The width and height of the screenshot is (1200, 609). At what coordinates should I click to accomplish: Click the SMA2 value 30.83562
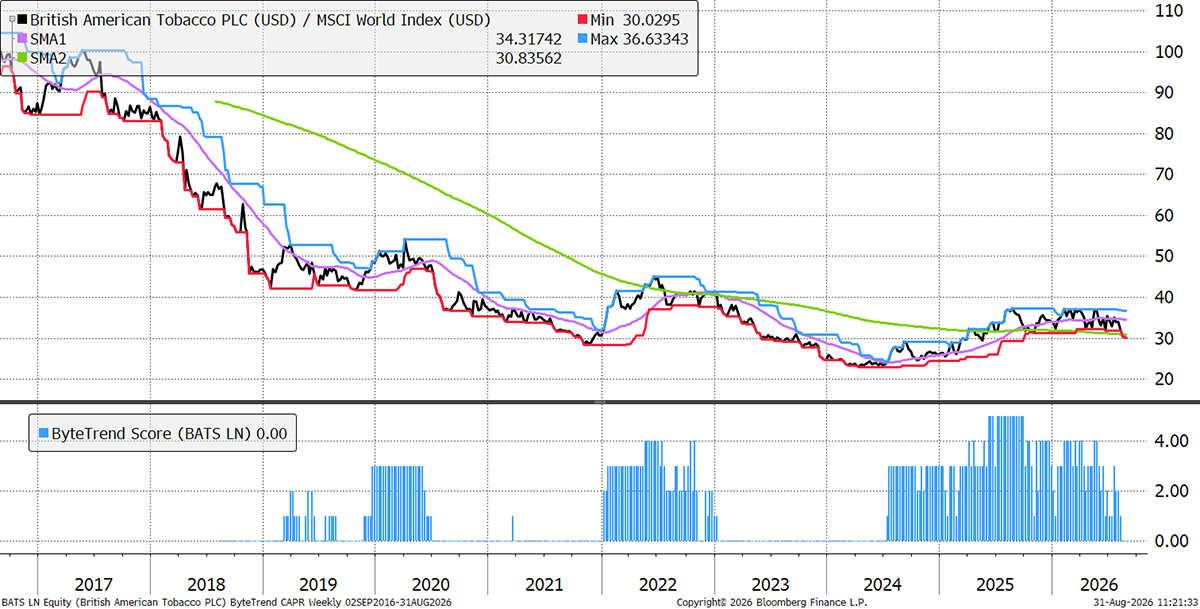tap(529, 59)
